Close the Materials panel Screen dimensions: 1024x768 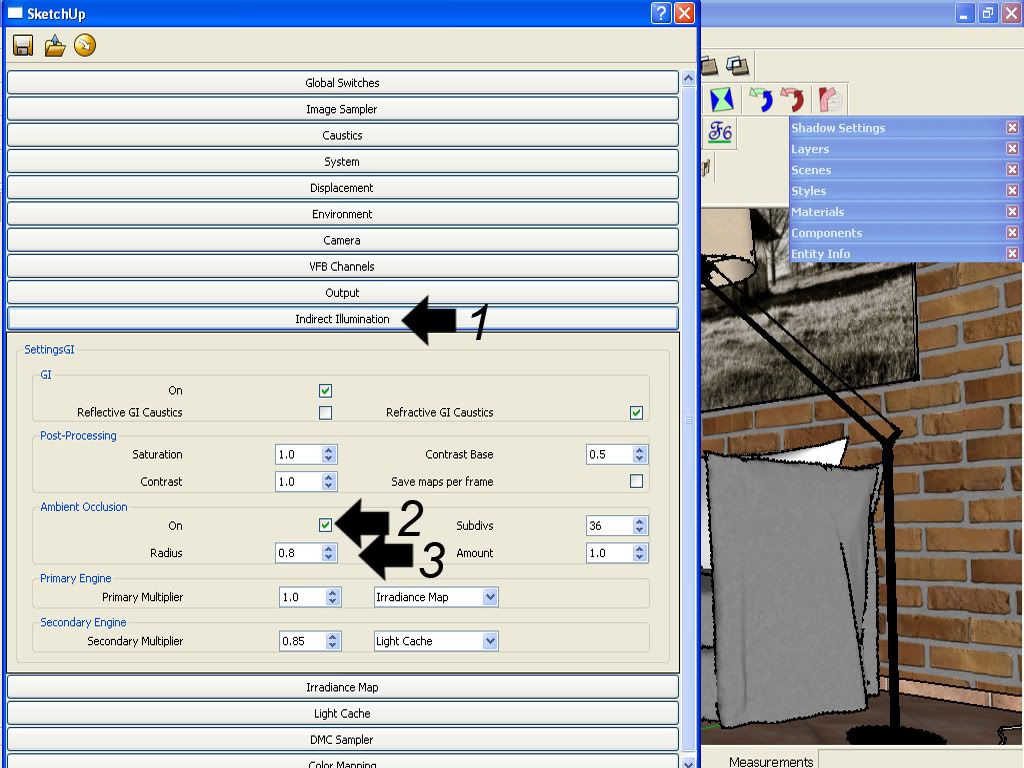[x=1012, y=211]
